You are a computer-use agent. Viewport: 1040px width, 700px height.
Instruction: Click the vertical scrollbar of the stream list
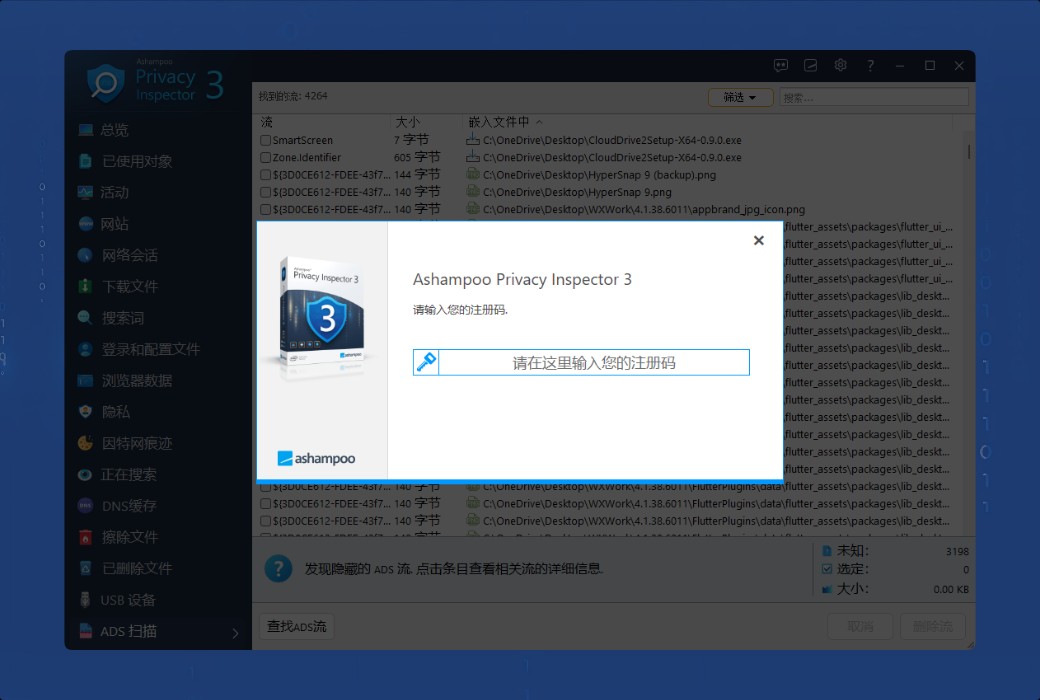968,300
